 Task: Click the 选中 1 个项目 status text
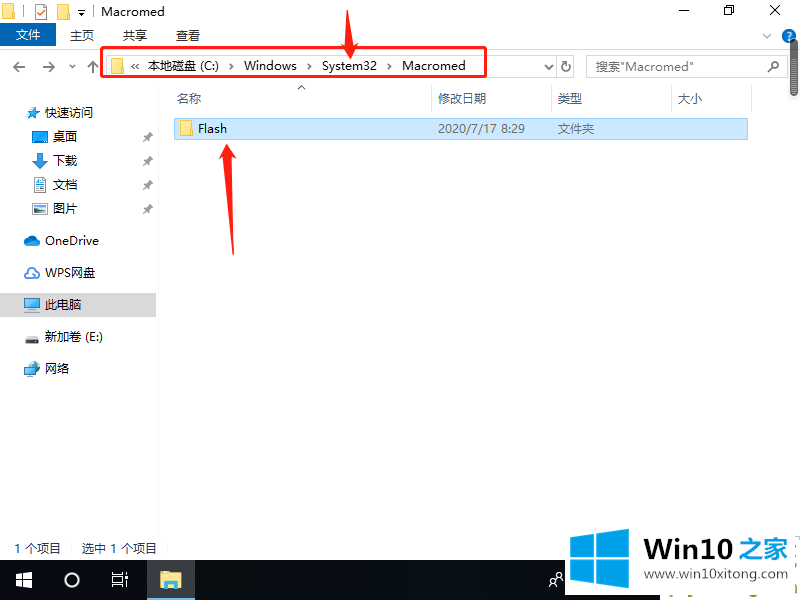(119, 548)
